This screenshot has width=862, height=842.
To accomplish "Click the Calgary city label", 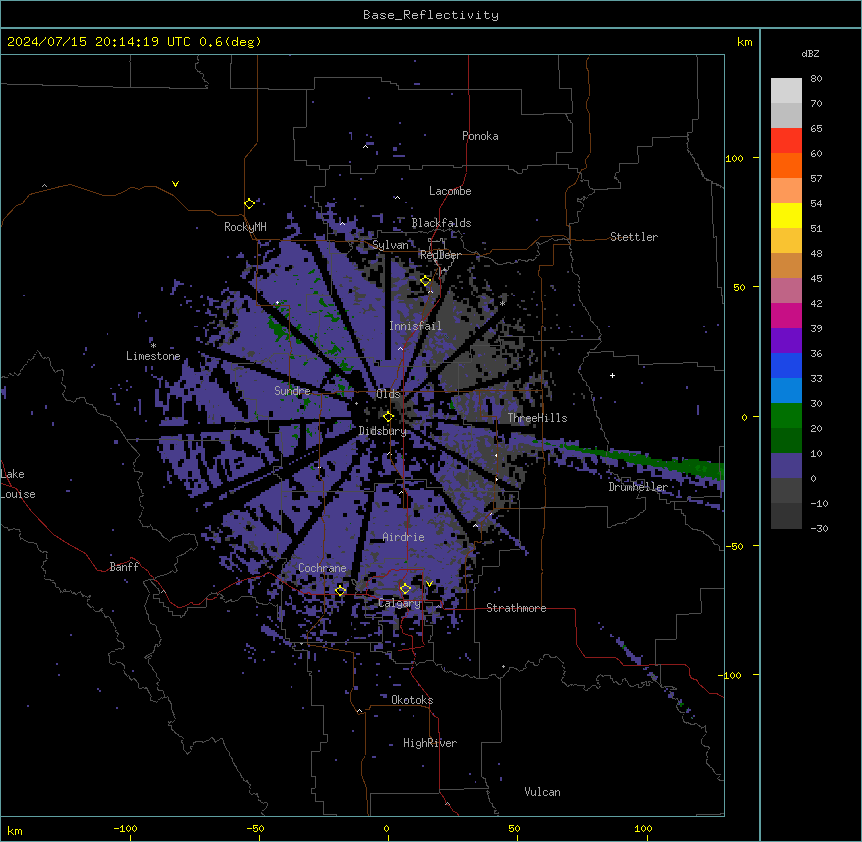I will pyautogui.click(x=399, y=603).
